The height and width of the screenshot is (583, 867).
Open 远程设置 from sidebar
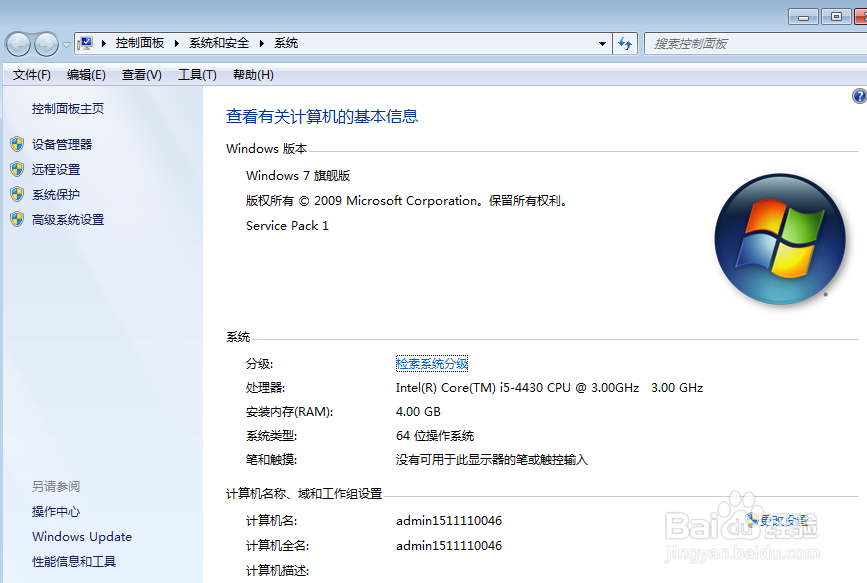pyautogui.click(x=56, y=169)
